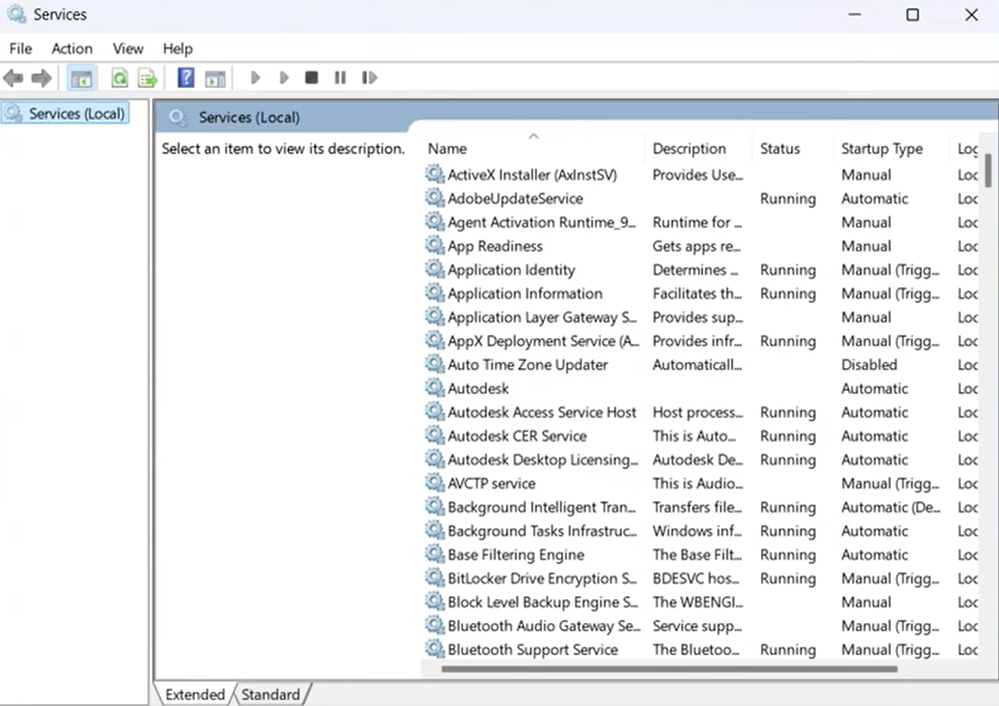Viewport: 999px width, 706px height.
Task: Stop the service using the square stop icon
Action: (311, 78)
